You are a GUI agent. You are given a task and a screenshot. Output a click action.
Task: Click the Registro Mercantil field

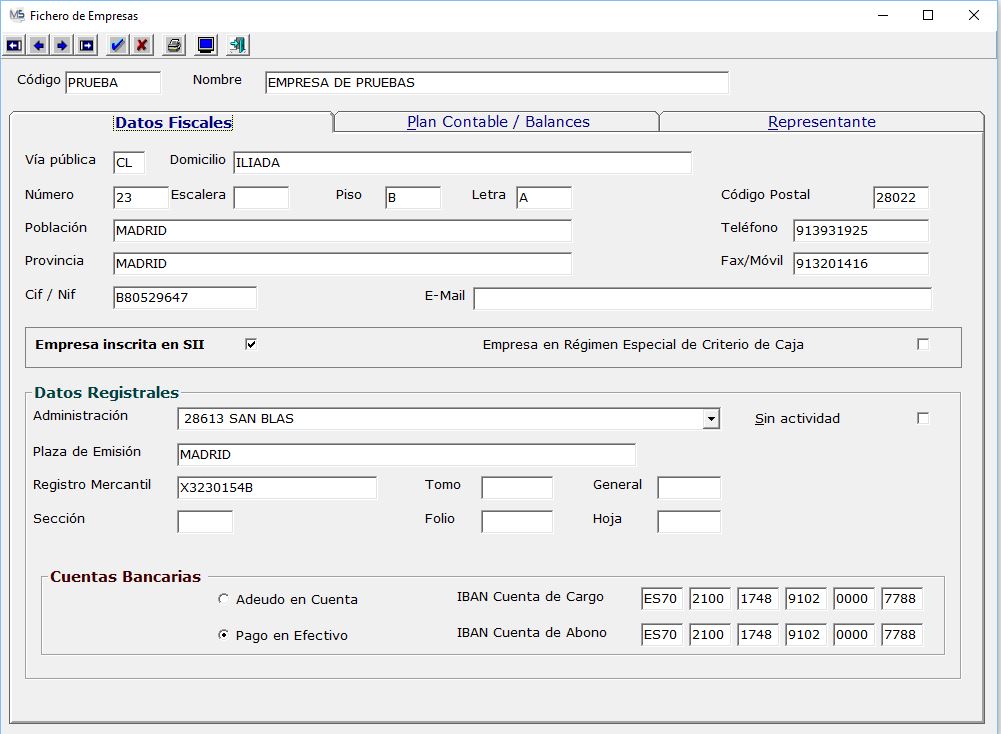coord(276,488)
